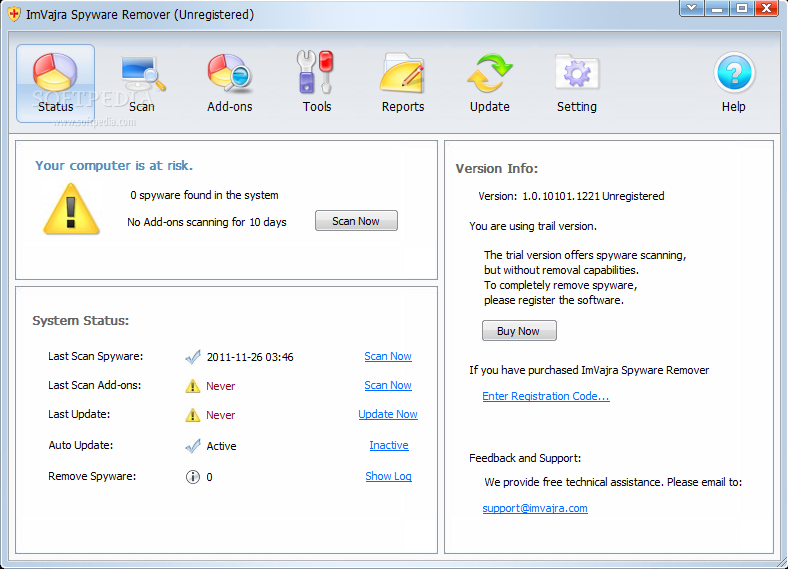Screen dimensions: 788x569
Task: Open the Tools wrench and screwdriver icon
Action: click(x=316, y=72)
